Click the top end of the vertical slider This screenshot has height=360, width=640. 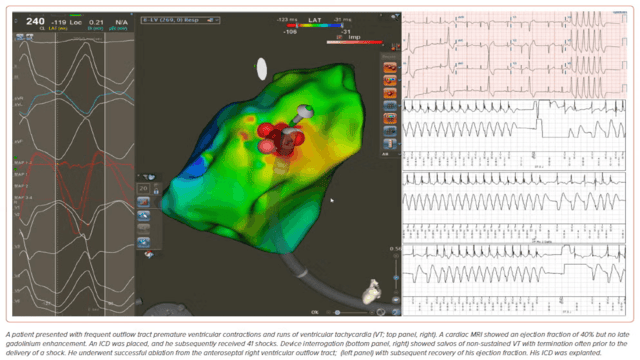[x=396, y=256]
